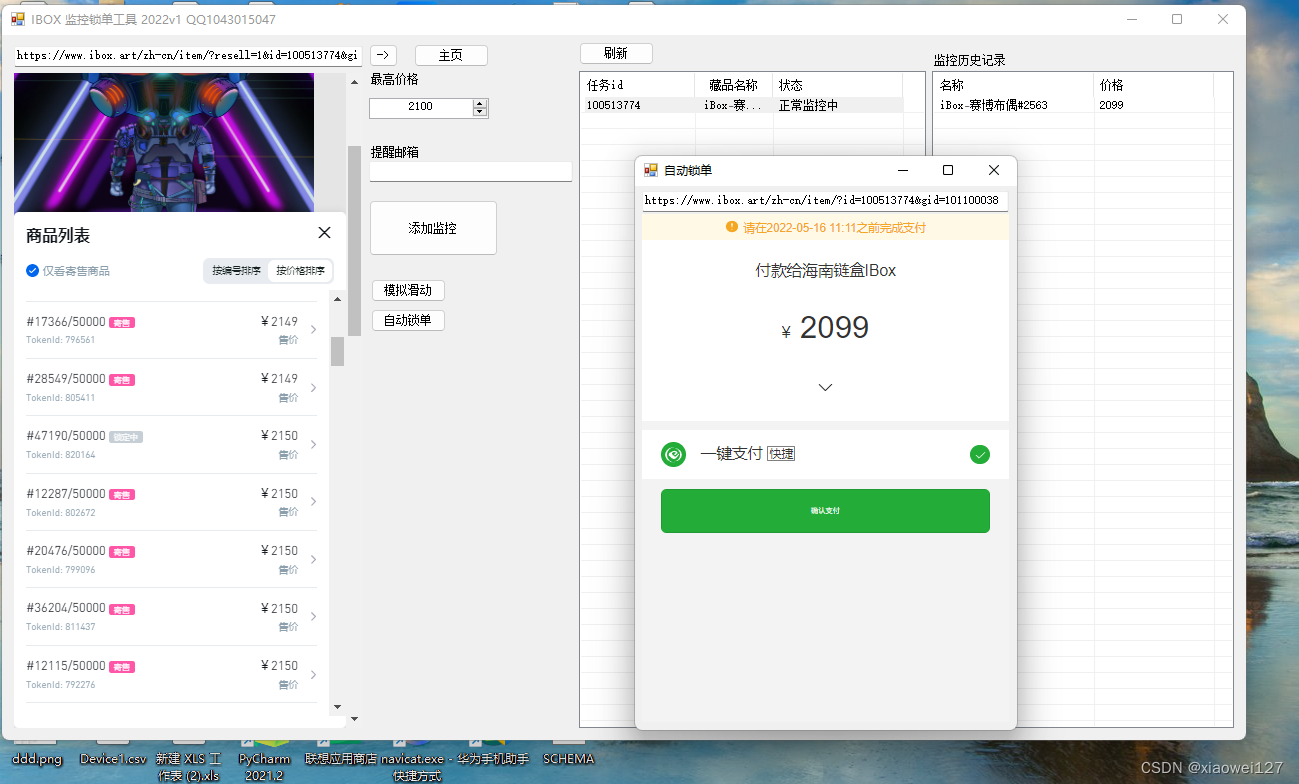Click the 锁定中 tag on item #47190

click(126, 437)
